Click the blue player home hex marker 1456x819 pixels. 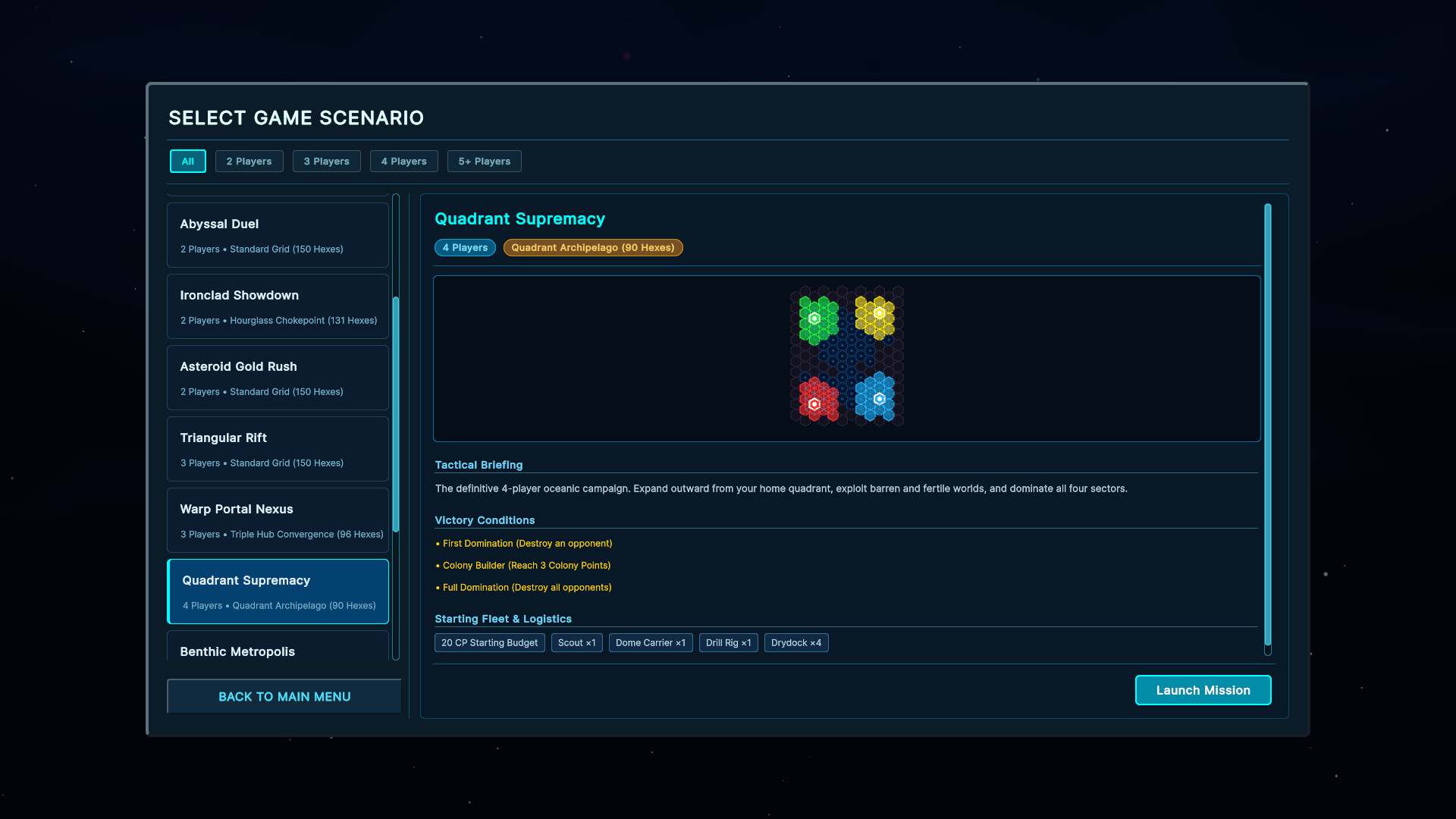(879, 399)
